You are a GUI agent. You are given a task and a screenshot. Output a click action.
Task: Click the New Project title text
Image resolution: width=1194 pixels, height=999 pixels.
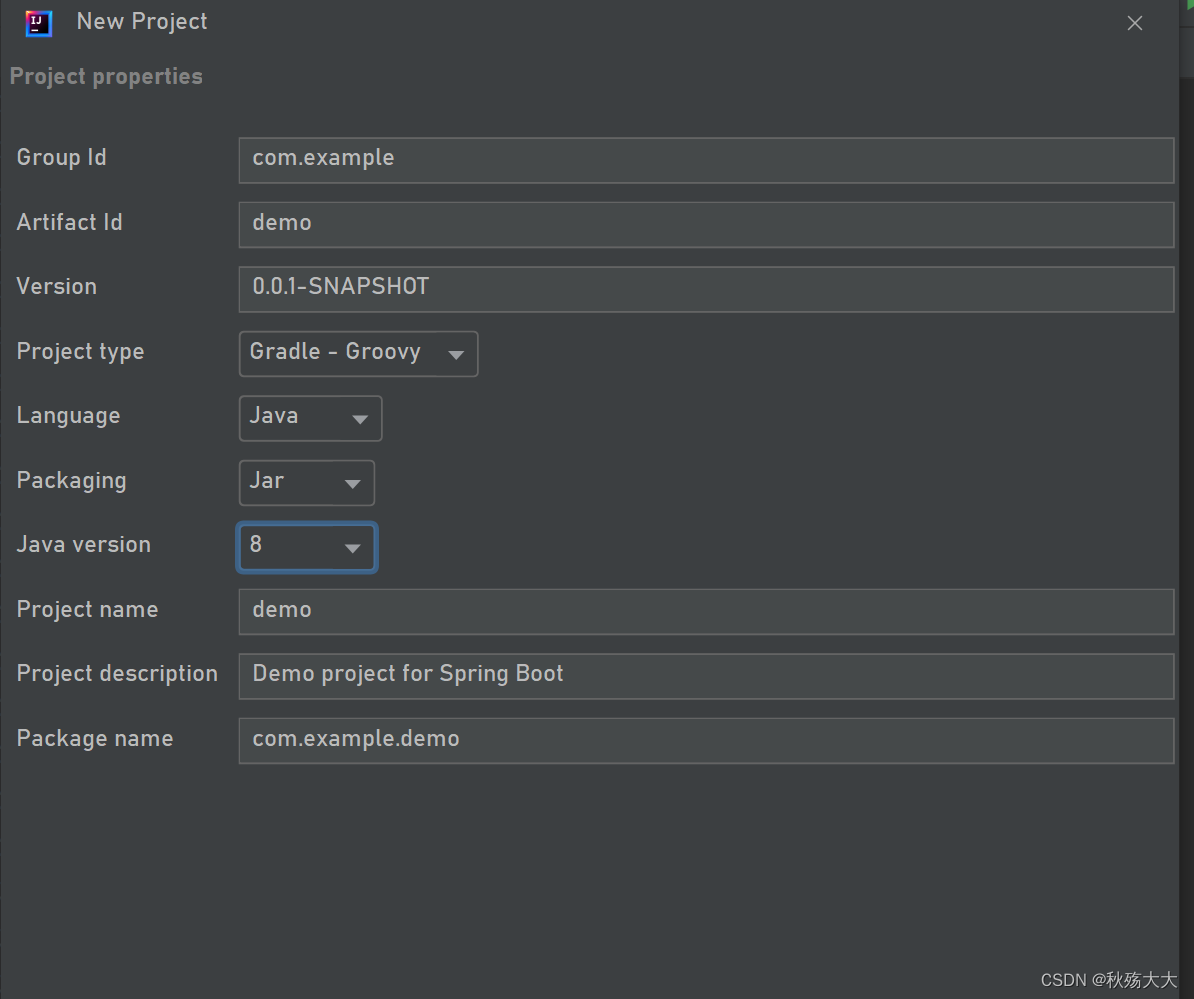coord(141,21)
